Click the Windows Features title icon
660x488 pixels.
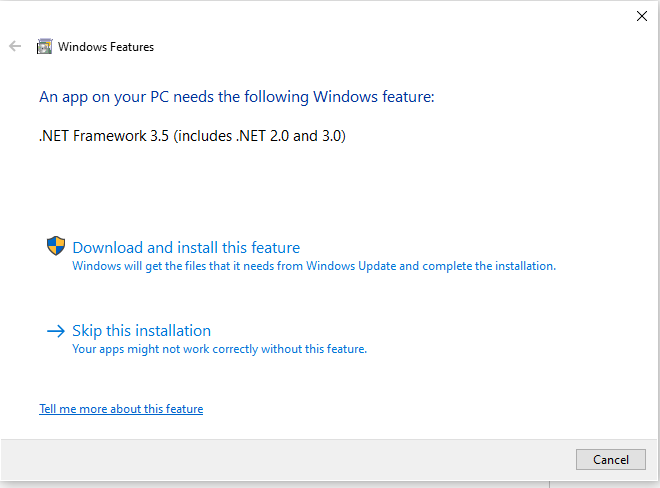(44, 46)
